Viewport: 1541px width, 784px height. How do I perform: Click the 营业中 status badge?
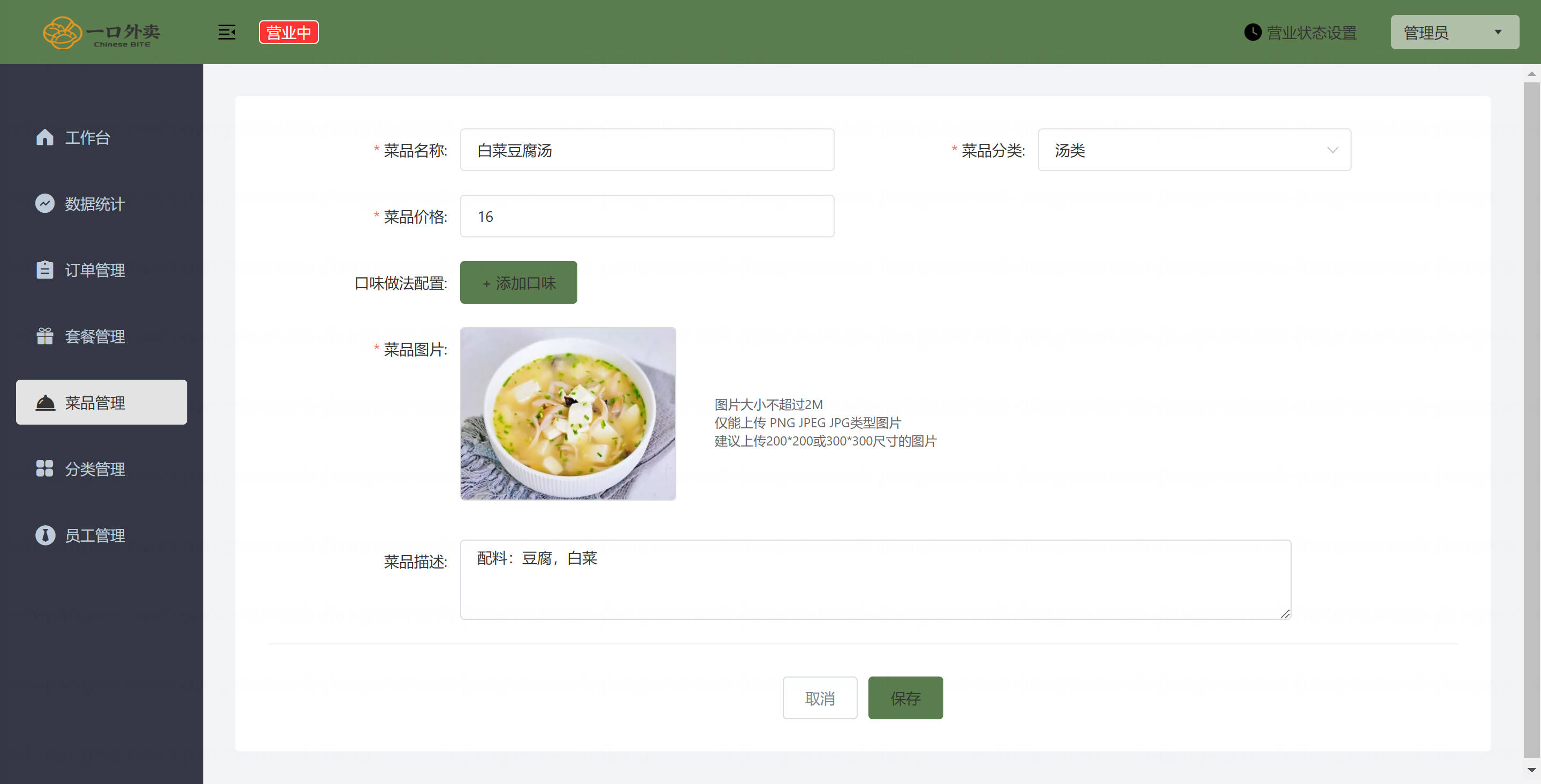(x=288, y=32)
